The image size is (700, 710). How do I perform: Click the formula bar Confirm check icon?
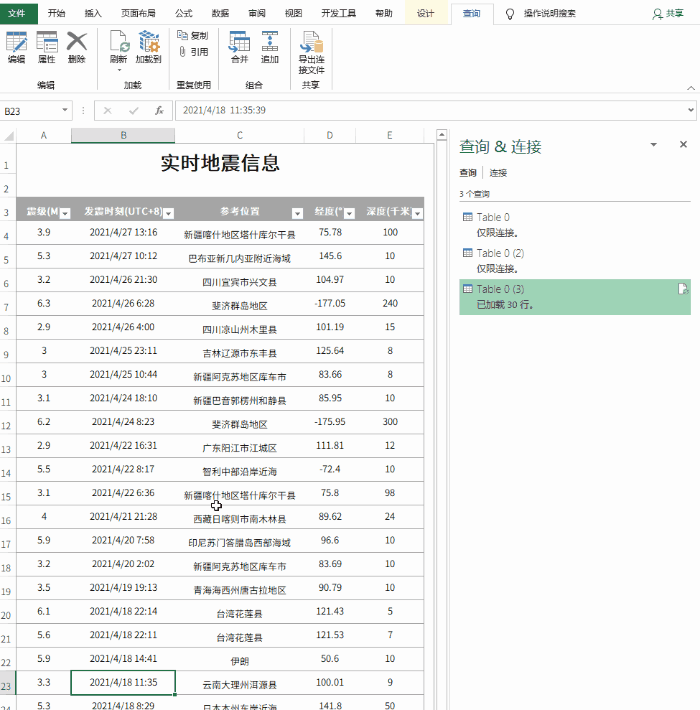point(134,110)
